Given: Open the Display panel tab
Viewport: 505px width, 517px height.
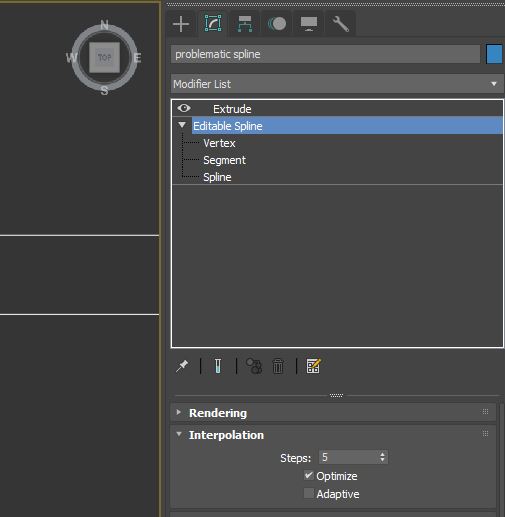Looking at the screenshot, I should tap(309, 24).
